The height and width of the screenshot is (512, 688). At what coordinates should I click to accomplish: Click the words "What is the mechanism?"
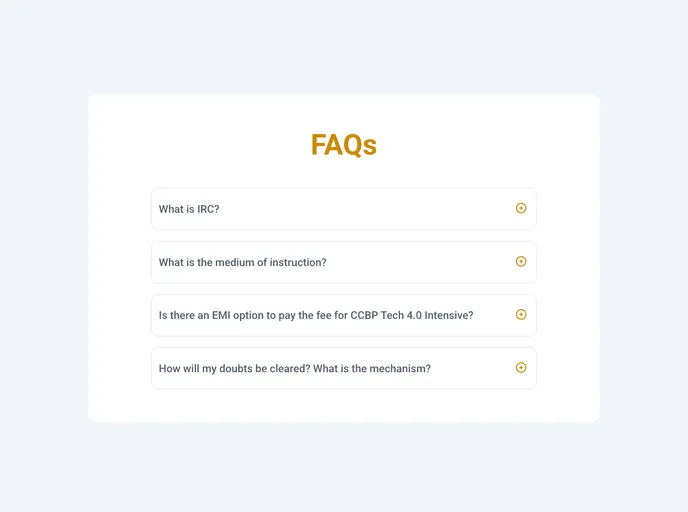point(372,368)
